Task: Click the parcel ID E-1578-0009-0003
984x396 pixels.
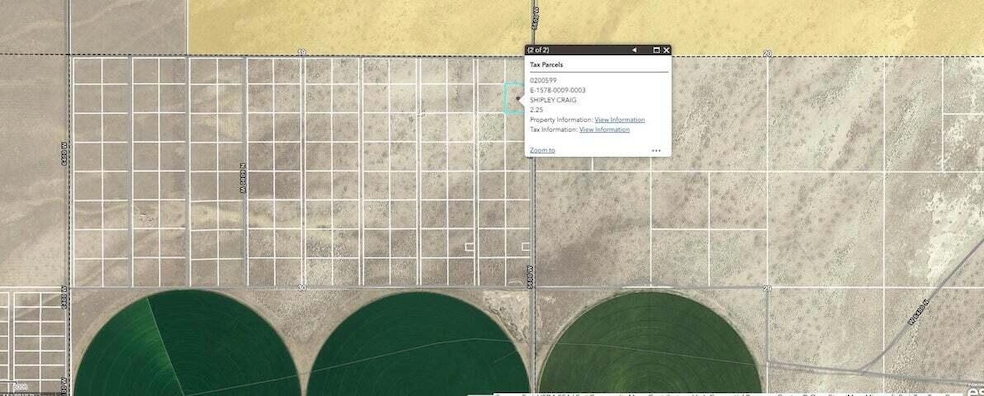Action: pyautogui.click(x=558, y=90)
